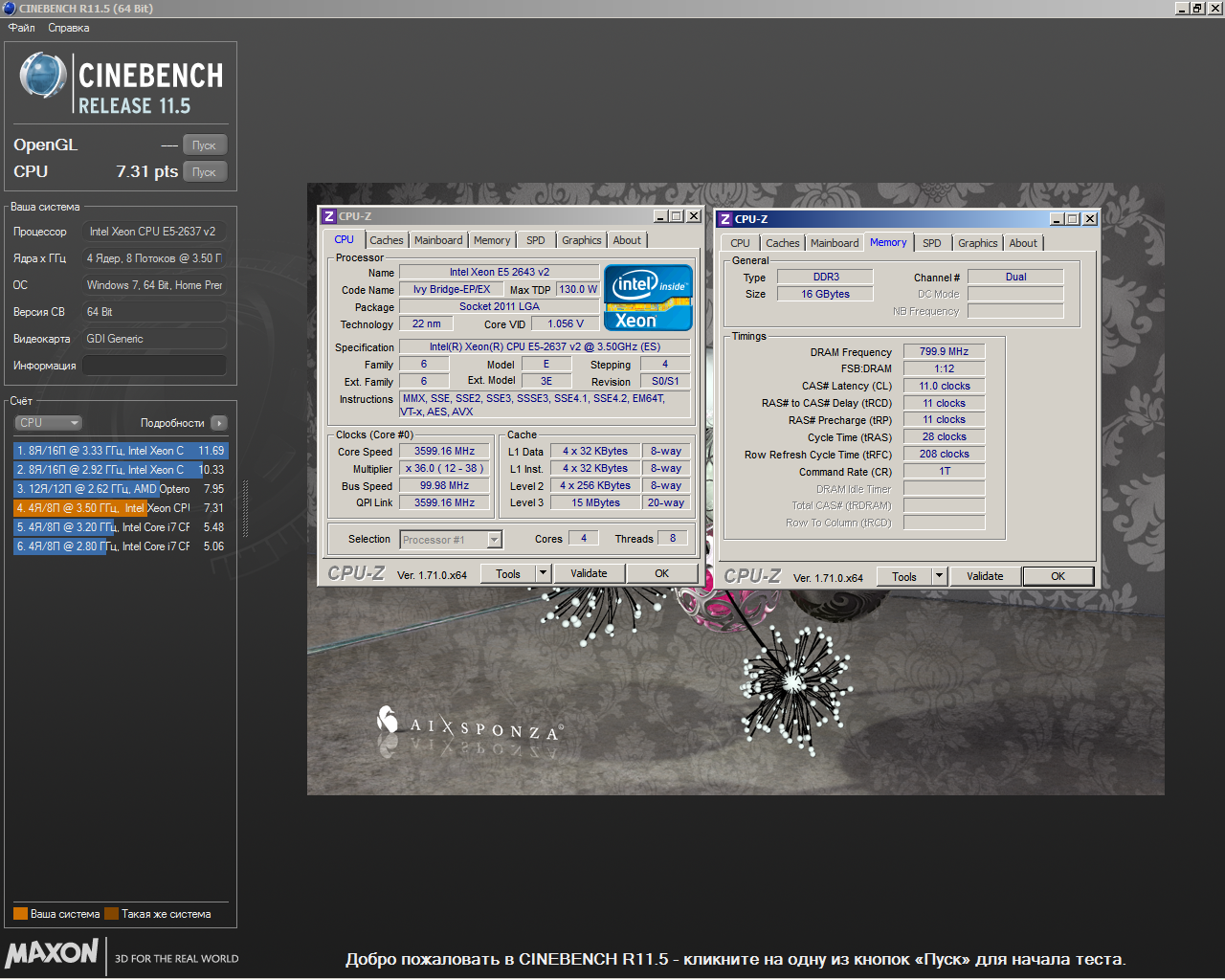1225x980 pixels.
Task: Click Multiplier x 36.0 value field
Action: click(445, 469)
